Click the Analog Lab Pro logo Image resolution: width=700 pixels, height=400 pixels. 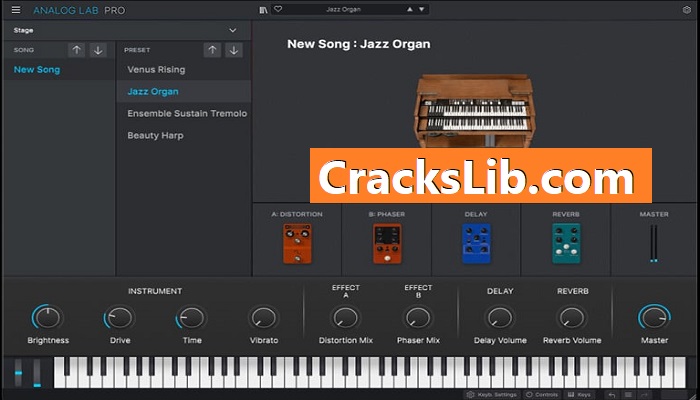[x=79, y=10]
